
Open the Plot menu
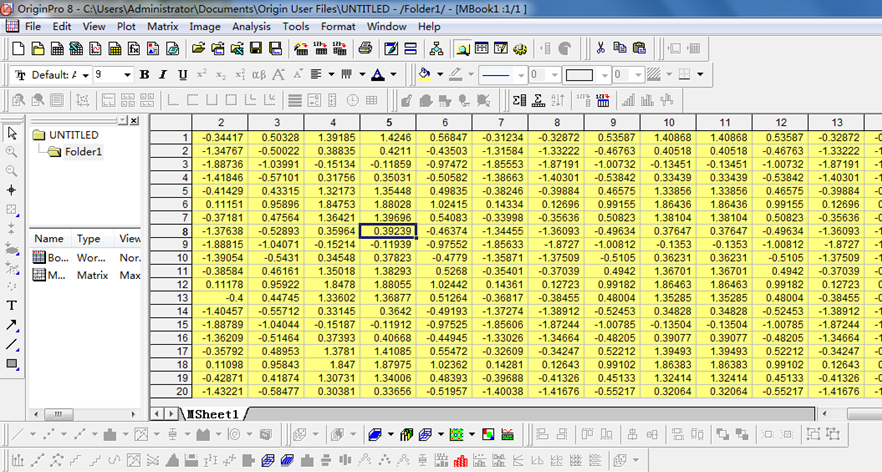[x=126, y=26]
